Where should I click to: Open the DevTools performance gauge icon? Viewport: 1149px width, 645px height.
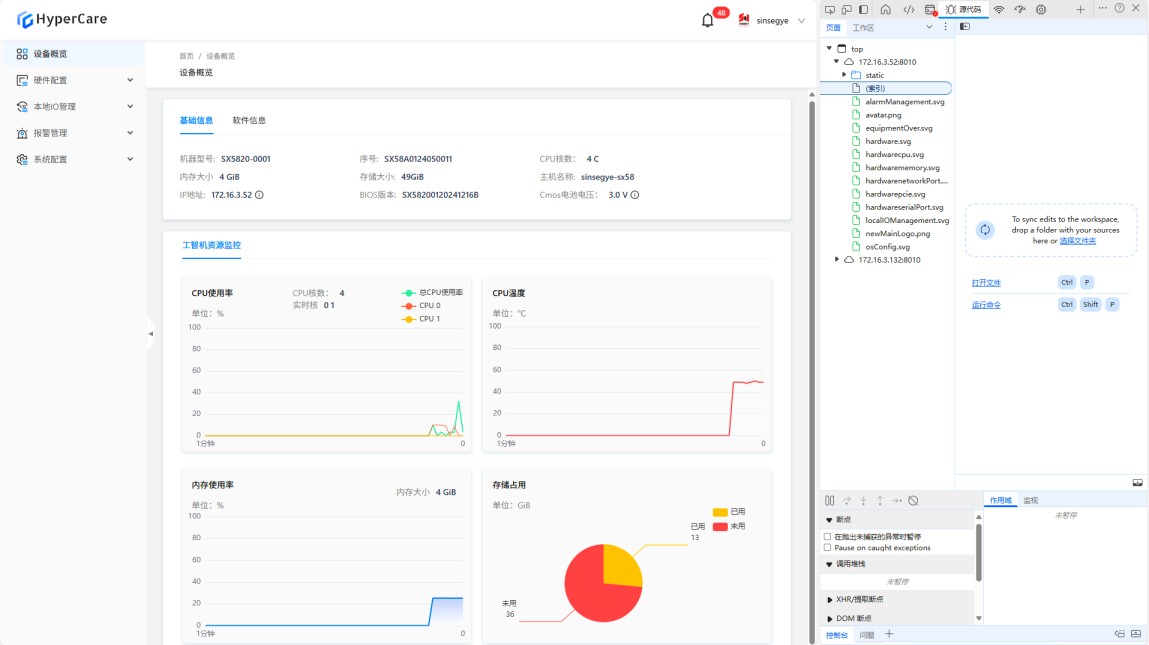1020,9
